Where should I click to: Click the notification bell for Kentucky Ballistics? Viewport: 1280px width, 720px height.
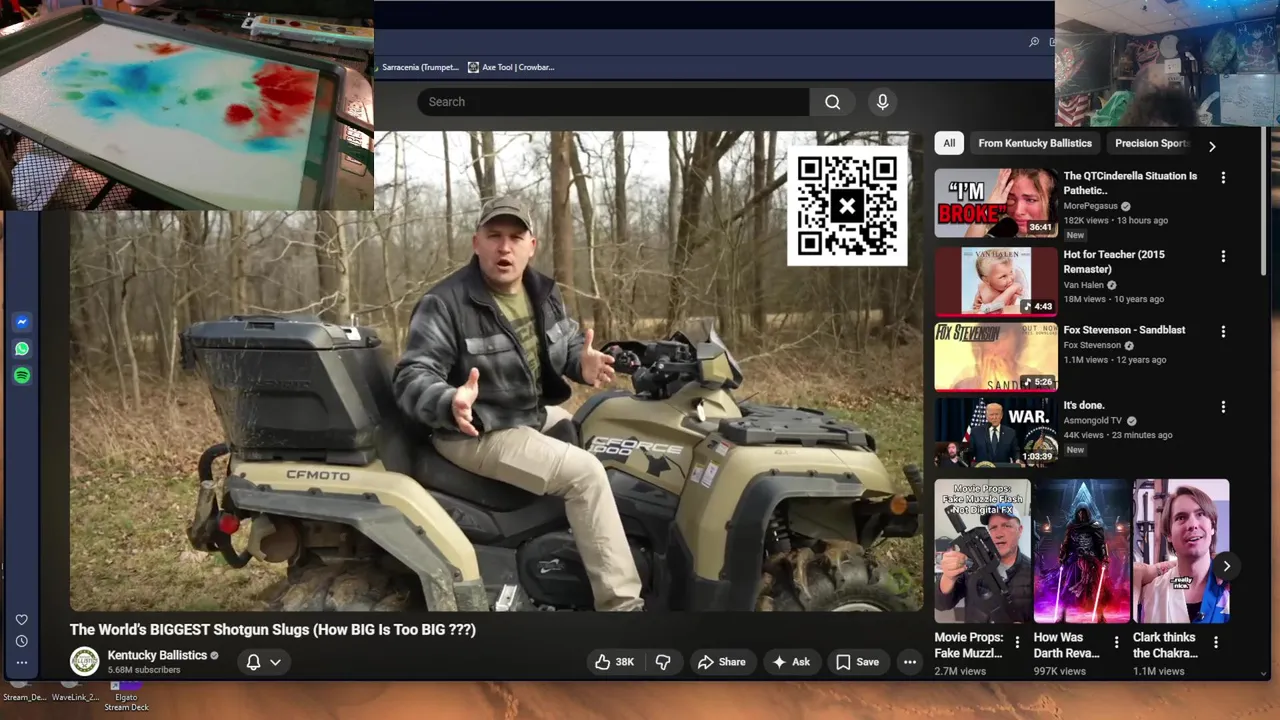[253, 662]
